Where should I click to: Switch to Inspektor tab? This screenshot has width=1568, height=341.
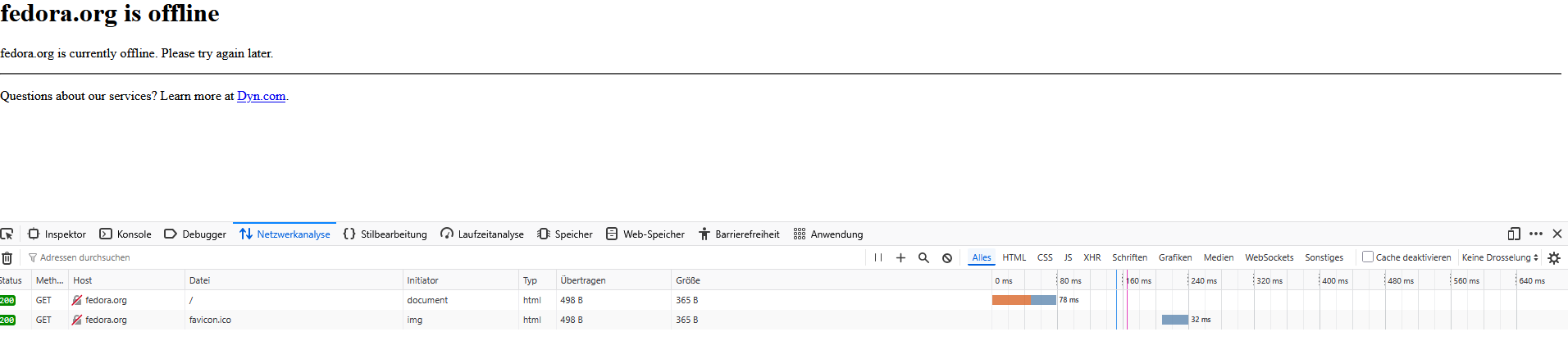coord(57,234)
